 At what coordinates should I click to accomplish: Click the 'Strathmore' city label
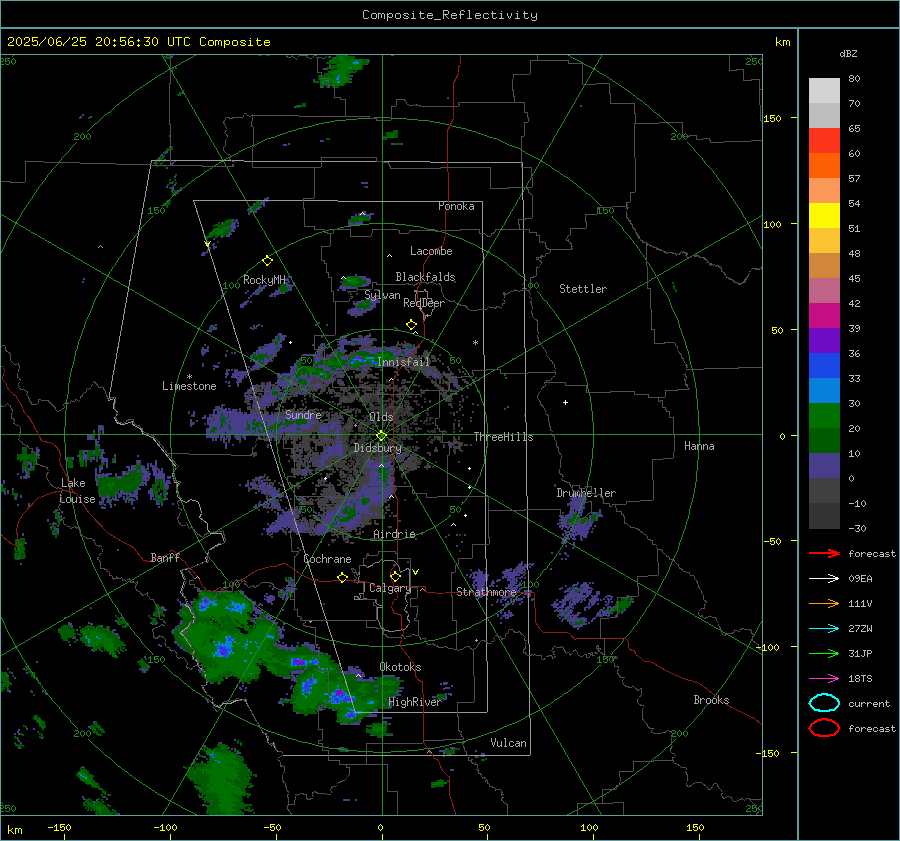486,592
